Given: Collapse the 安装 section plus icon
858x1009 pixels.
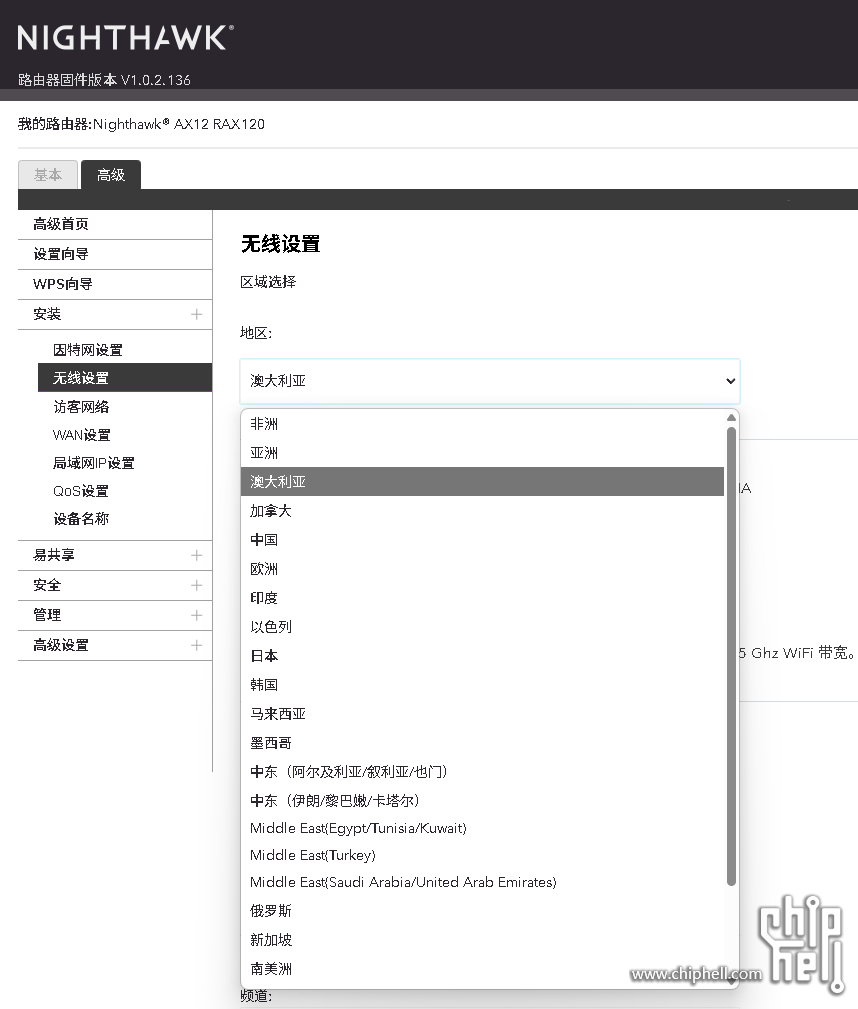Looking at the screenshot, I should 196,314.
